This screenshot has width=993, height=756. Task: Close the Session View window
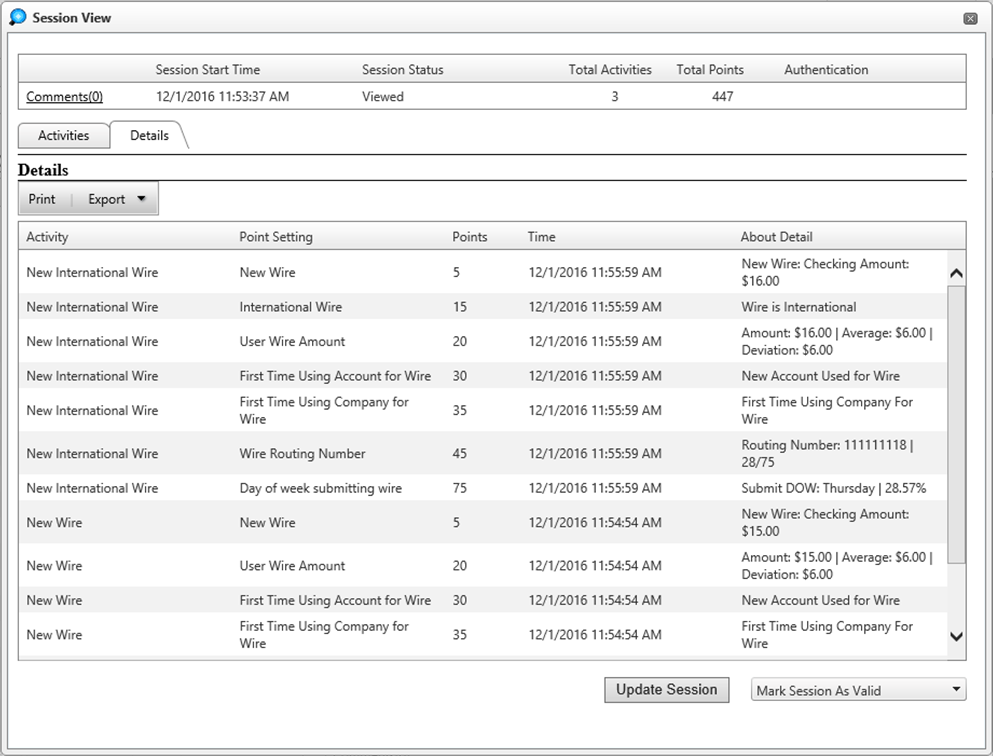click(969, 18)
